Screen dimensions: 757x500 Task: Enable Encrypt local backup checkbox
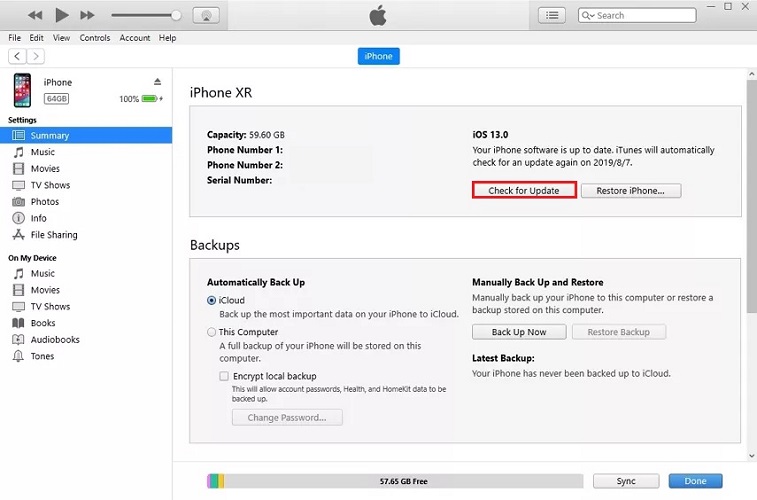[x=224, y=376]
